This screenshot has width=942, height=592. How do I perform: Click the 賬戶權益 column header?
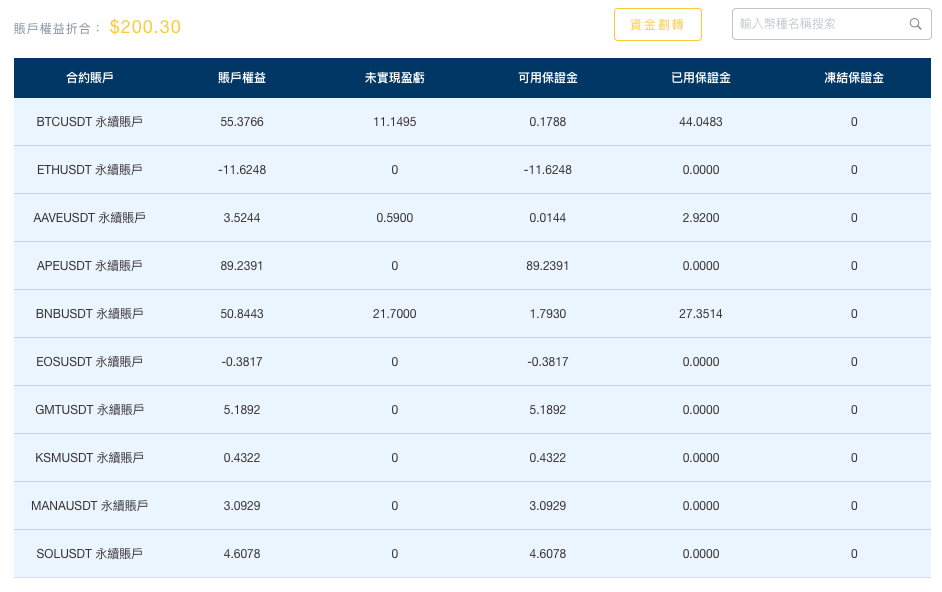(x=242, y=78)
